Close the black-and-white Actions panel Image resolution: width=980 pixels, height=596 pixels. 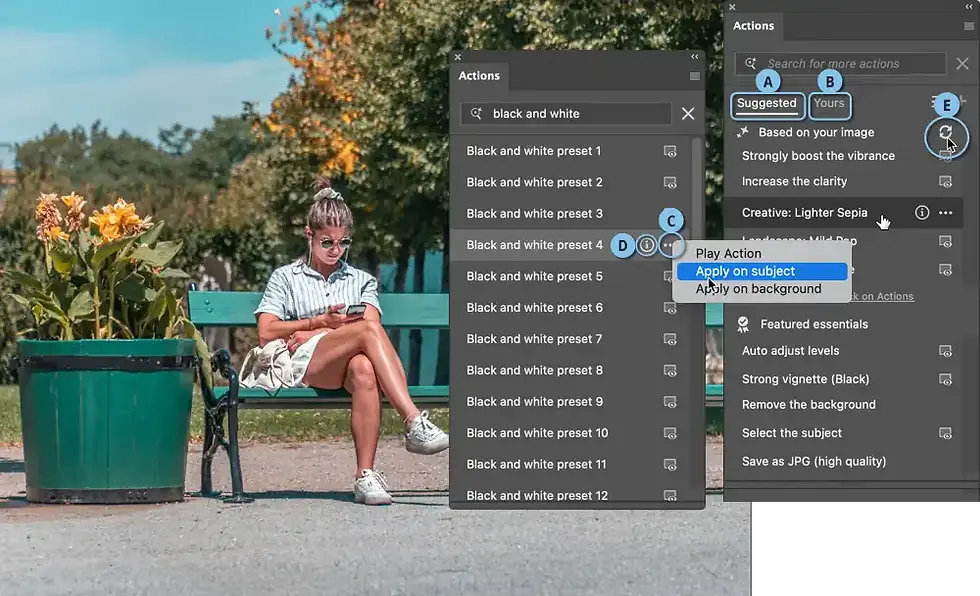458,57
